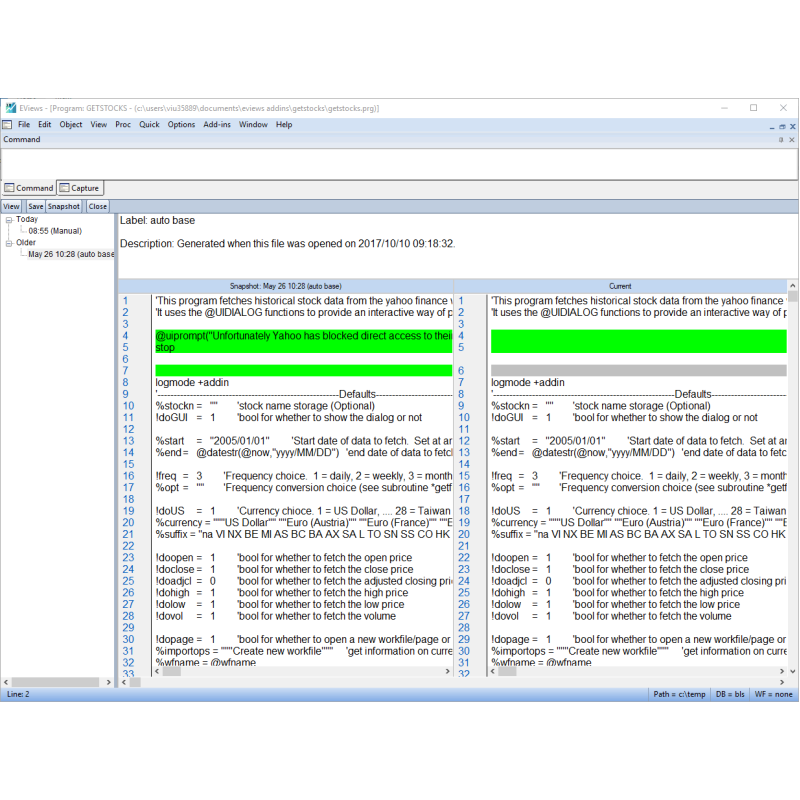The width and height of the screenshot is (800, 800).
Task: Switch to the Command tab
Action: [29, 188]
